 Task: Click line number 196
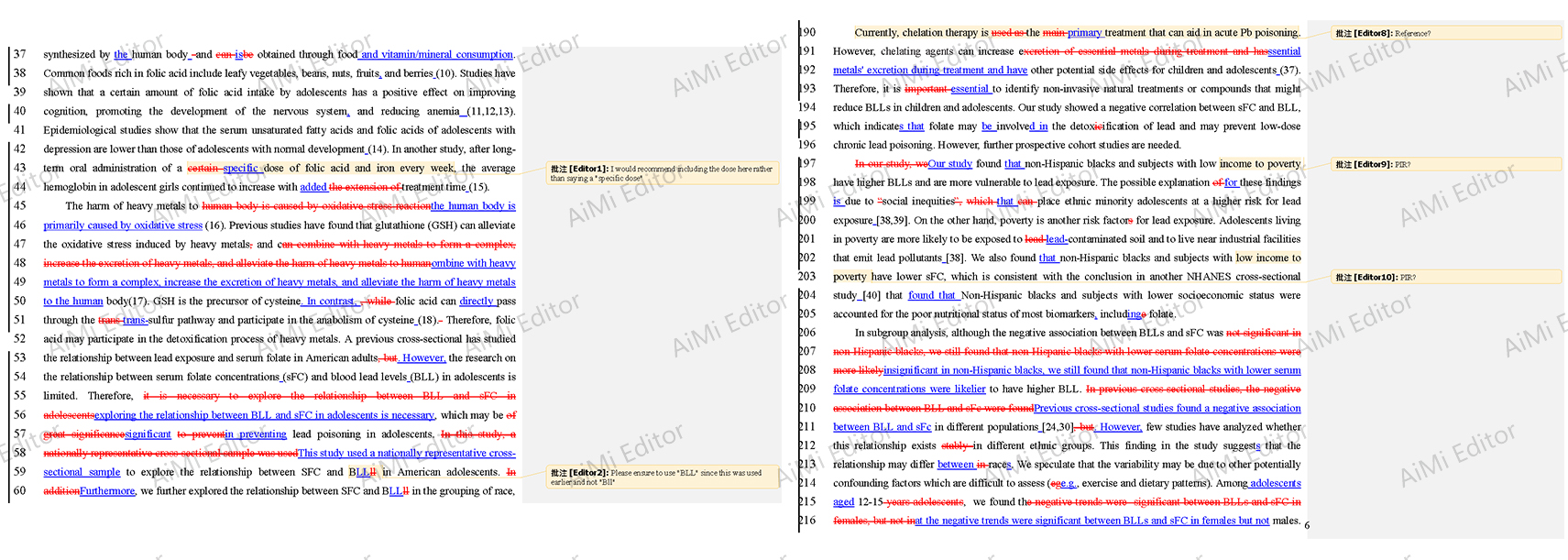(807, 145)
